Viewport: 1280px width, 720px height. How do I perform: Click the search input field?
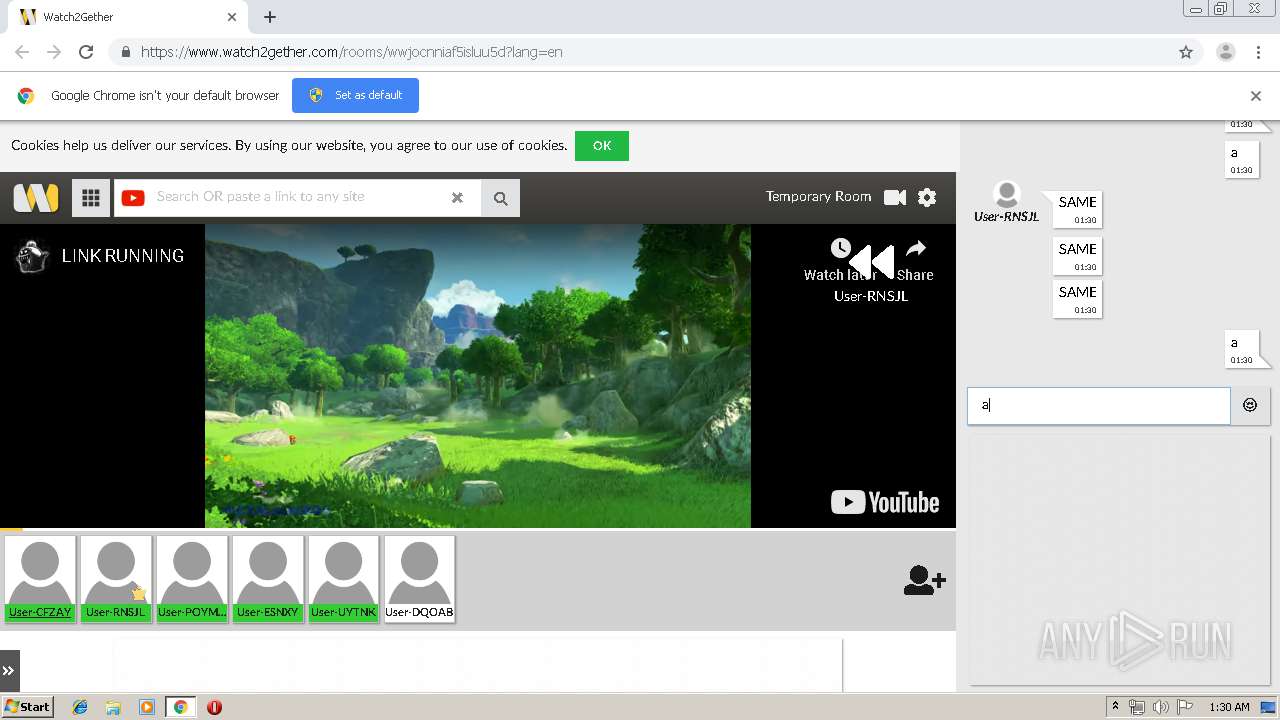[x=297, y=197]
